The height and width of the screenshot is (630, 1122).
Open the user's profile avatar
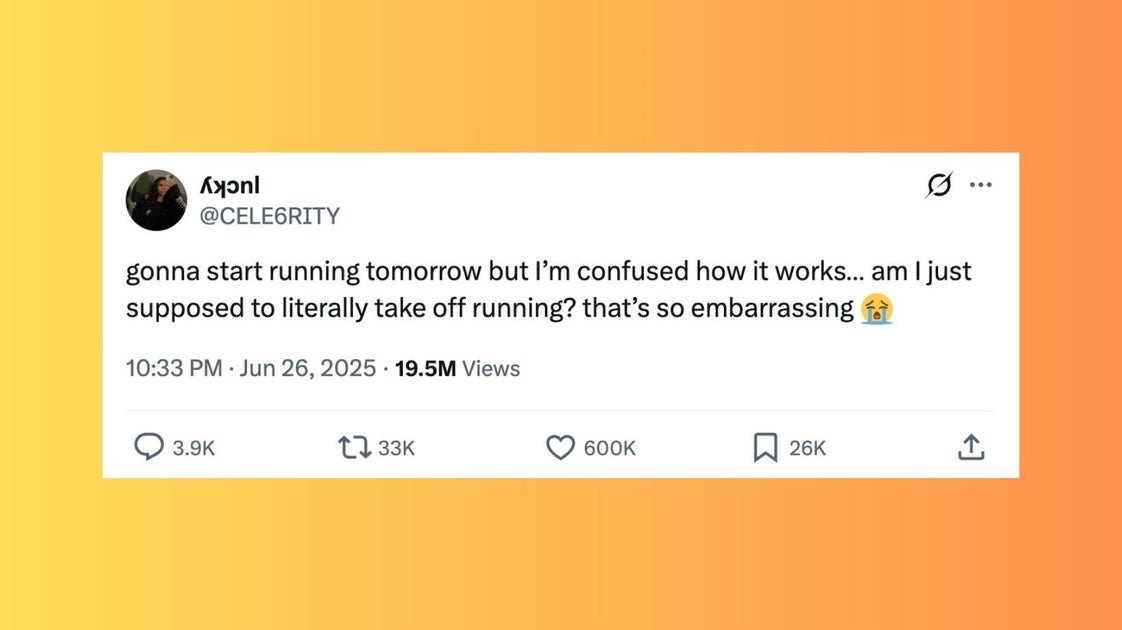156,200
